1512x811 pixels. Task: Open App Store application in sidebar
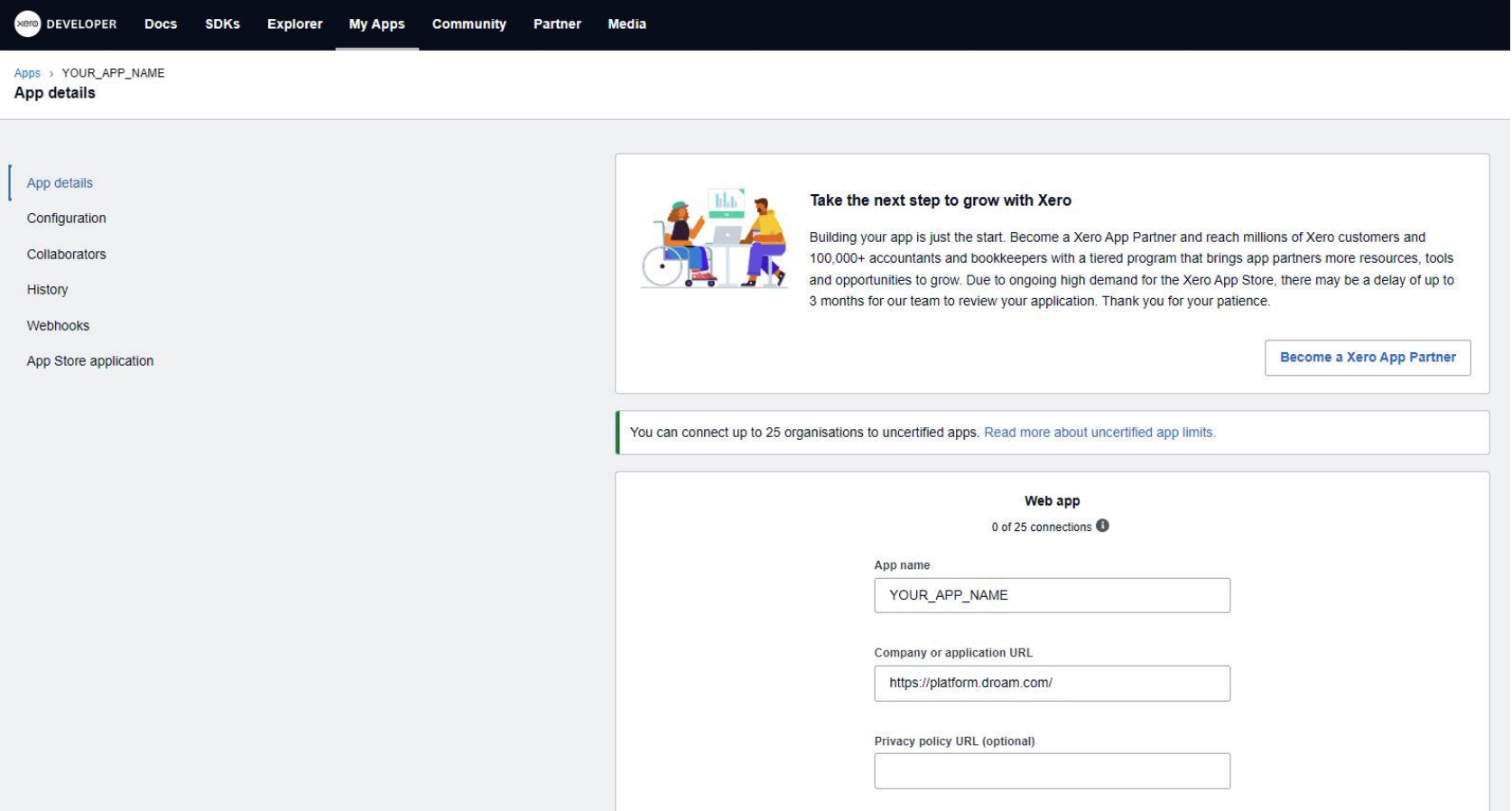tap(90, 361)
